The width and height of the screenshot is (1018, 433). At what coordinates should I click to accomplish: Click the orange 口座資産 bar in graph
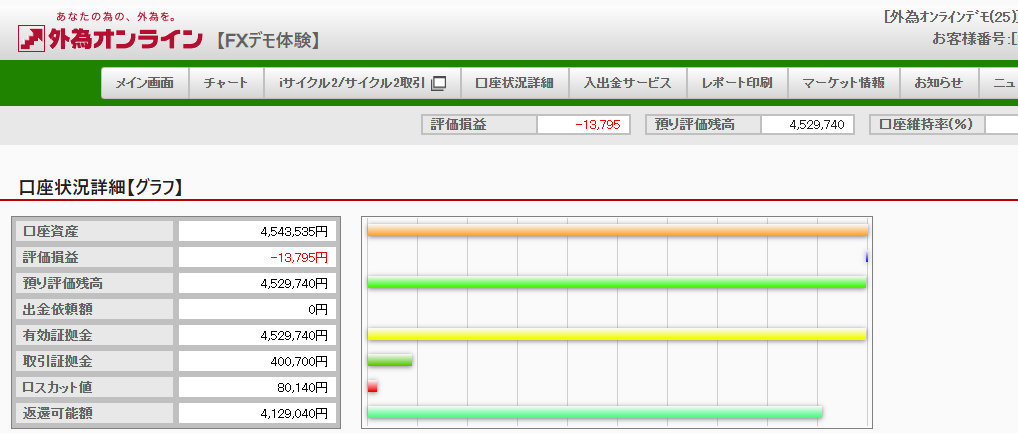pos(616,231)
